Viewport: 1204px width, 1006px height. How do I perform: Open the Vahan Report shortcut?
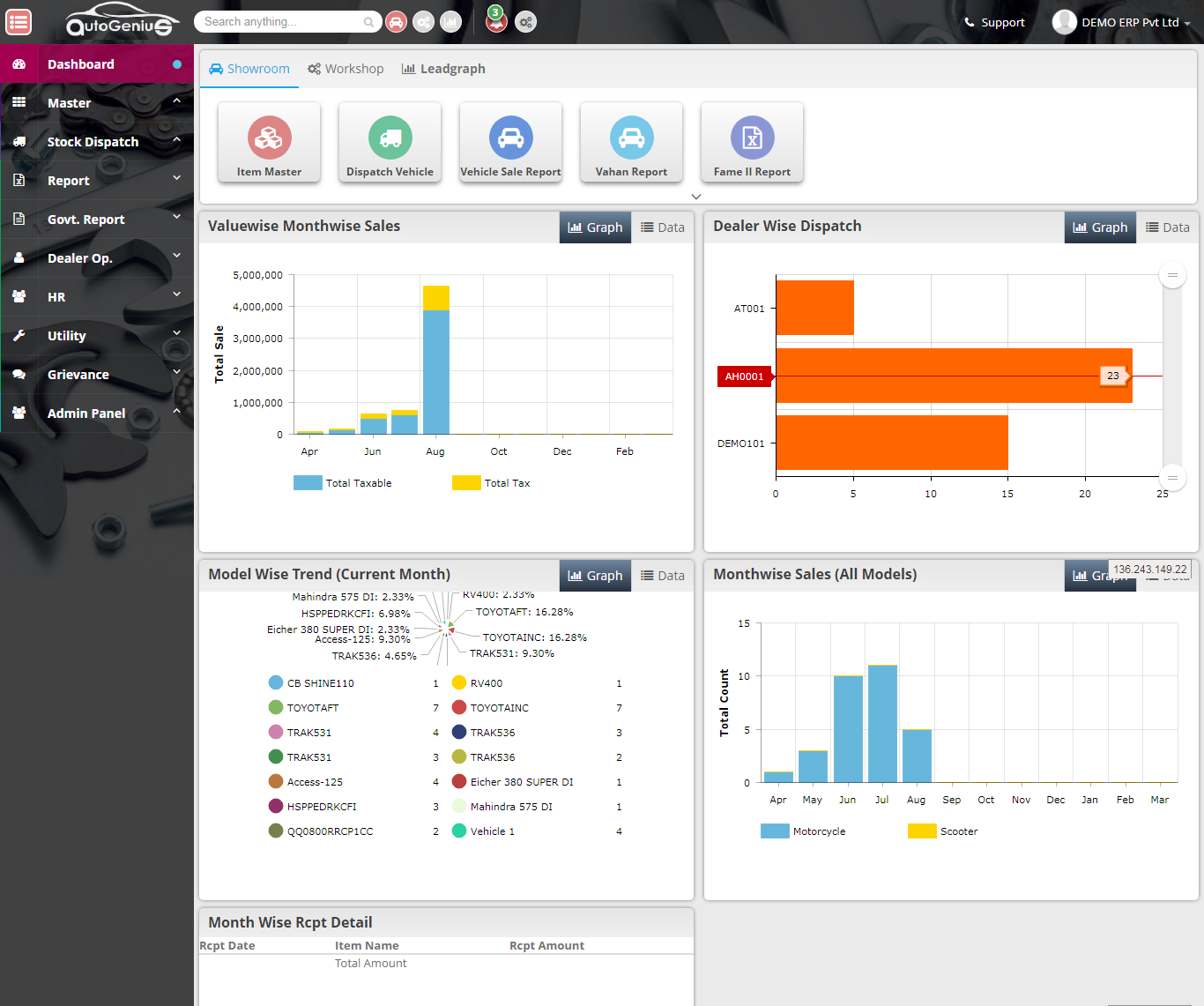coord(631,142)
